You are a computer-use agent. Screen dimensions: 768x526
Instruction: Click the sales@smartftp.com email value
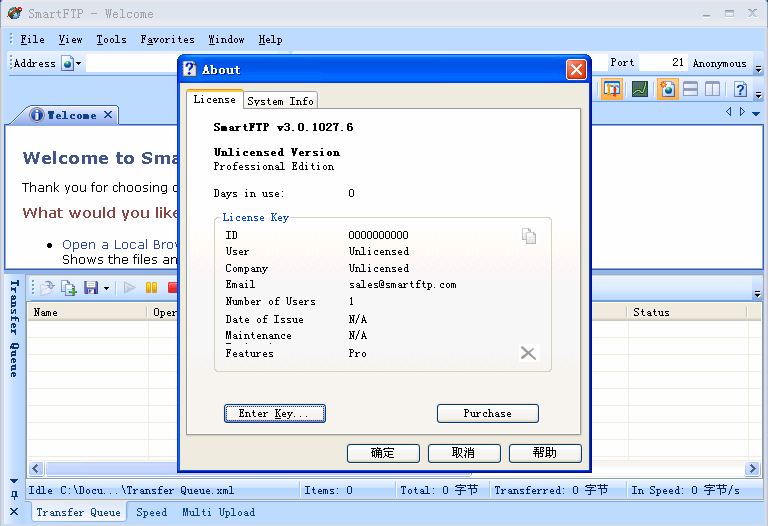tap(402, 285)
